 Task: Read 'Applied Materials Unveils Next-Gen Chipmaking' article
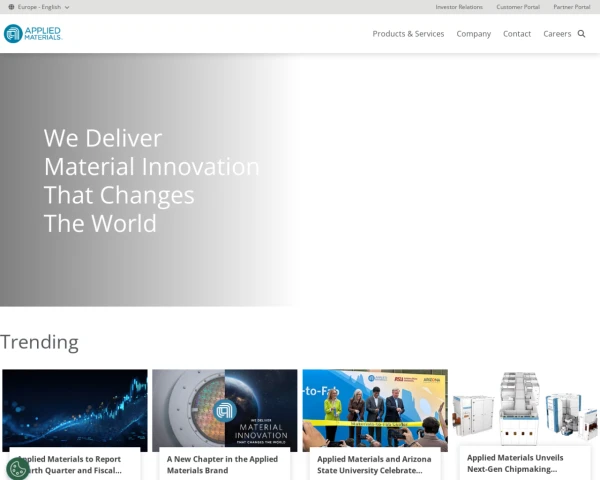515,463
